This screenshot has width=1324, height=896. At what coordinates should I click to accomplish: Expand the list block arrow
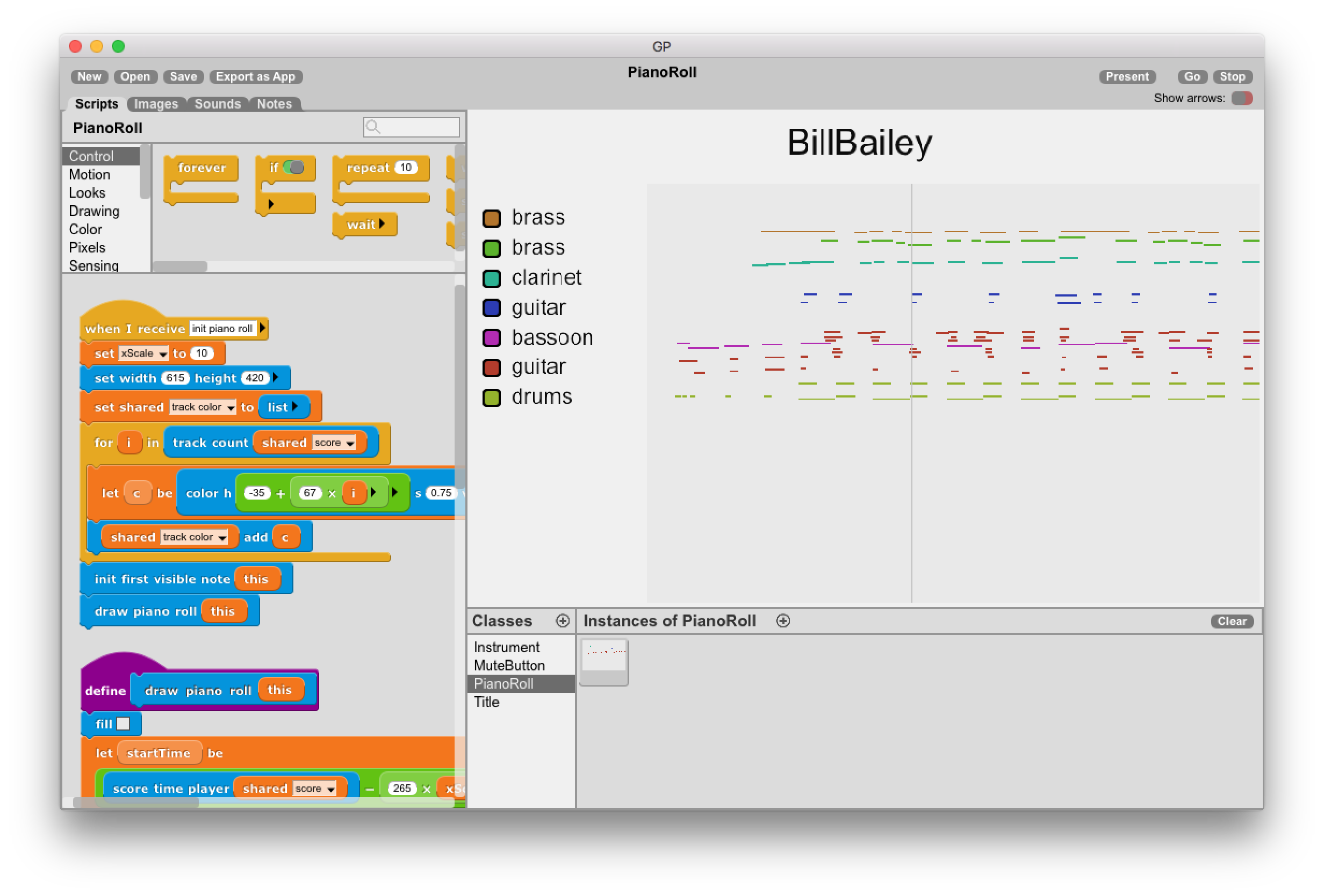pyautogui.click(x=295, y=406)
